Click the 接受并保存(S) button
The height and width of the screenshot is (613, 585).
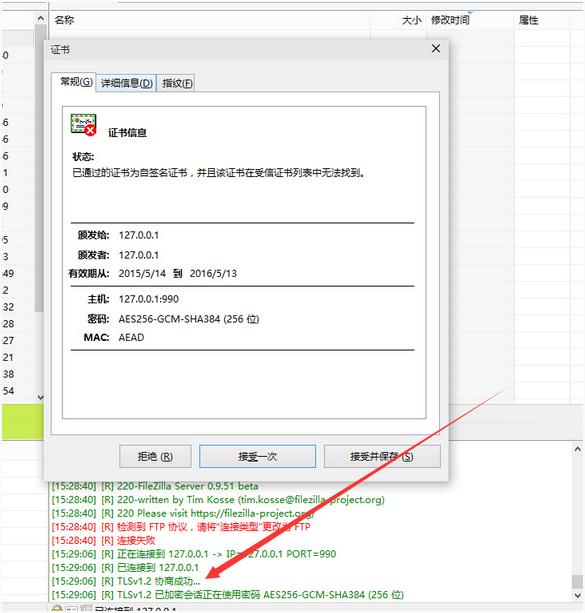(x=382, y=456)
